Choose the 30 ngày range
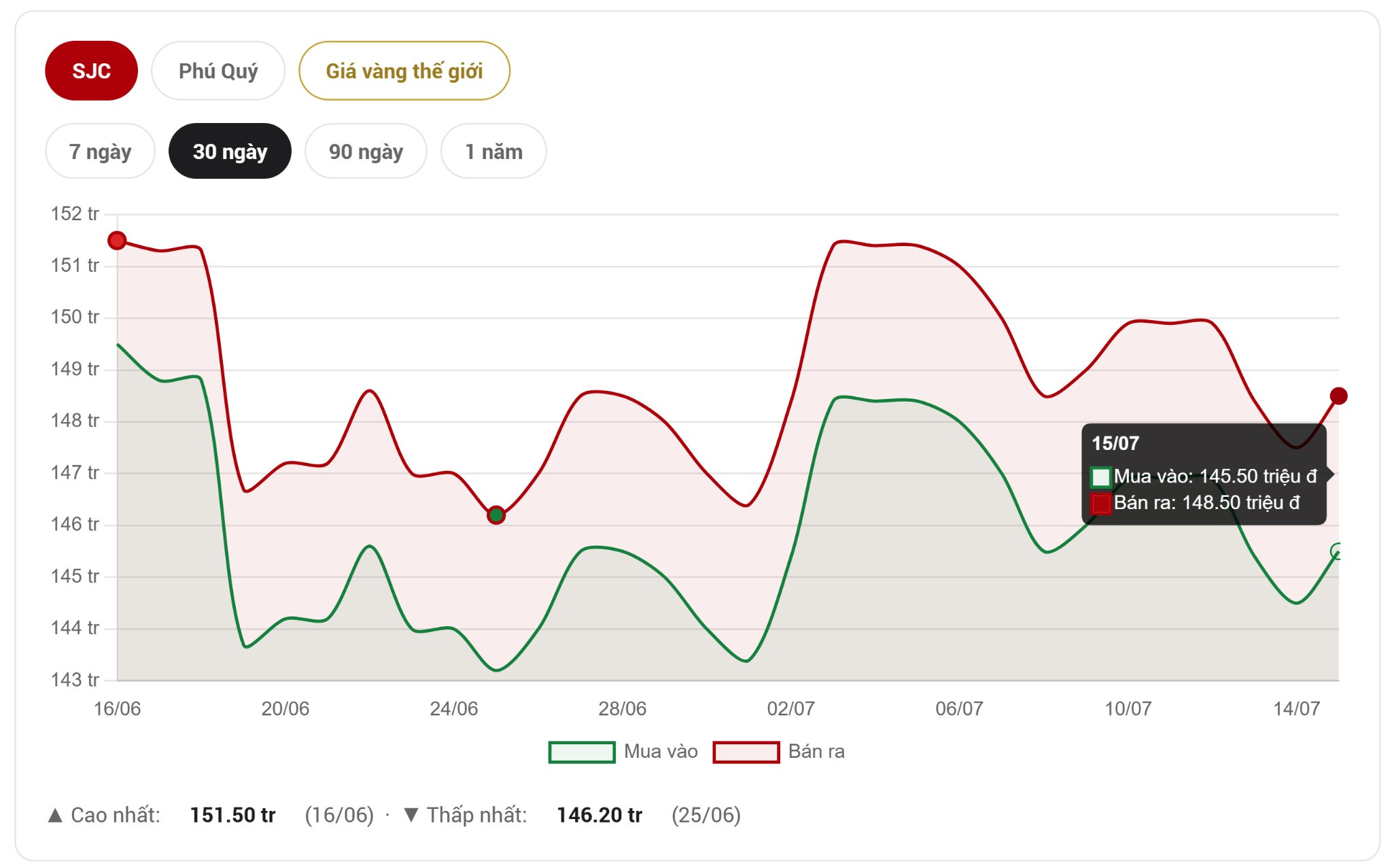The height and width of the screenshot is (868, 1392). click(230, 151)
